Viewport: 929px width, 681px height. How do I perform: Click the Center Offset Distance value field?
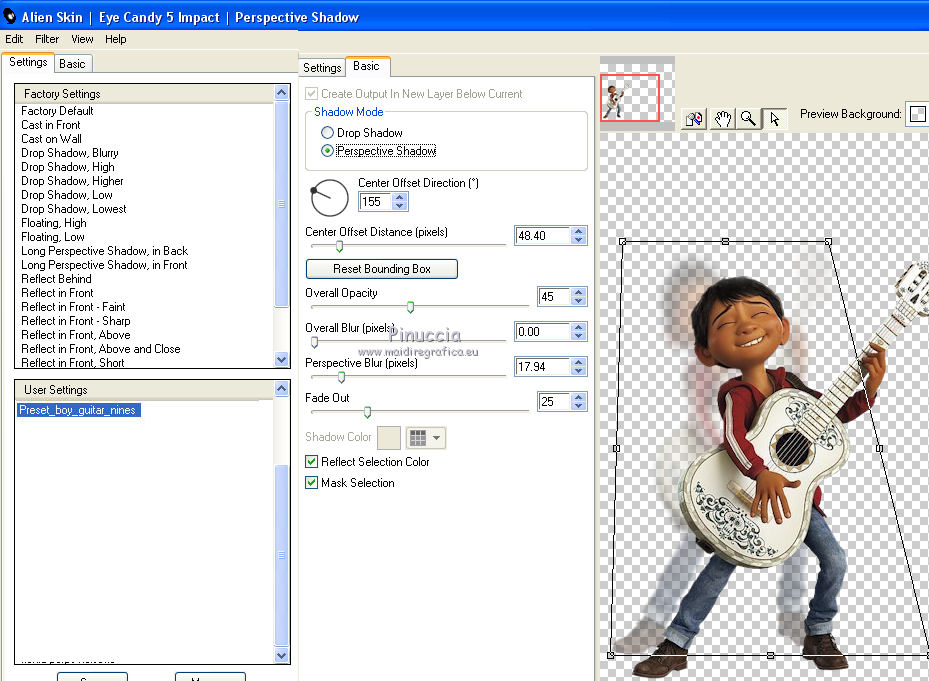(x=542, y=236)
